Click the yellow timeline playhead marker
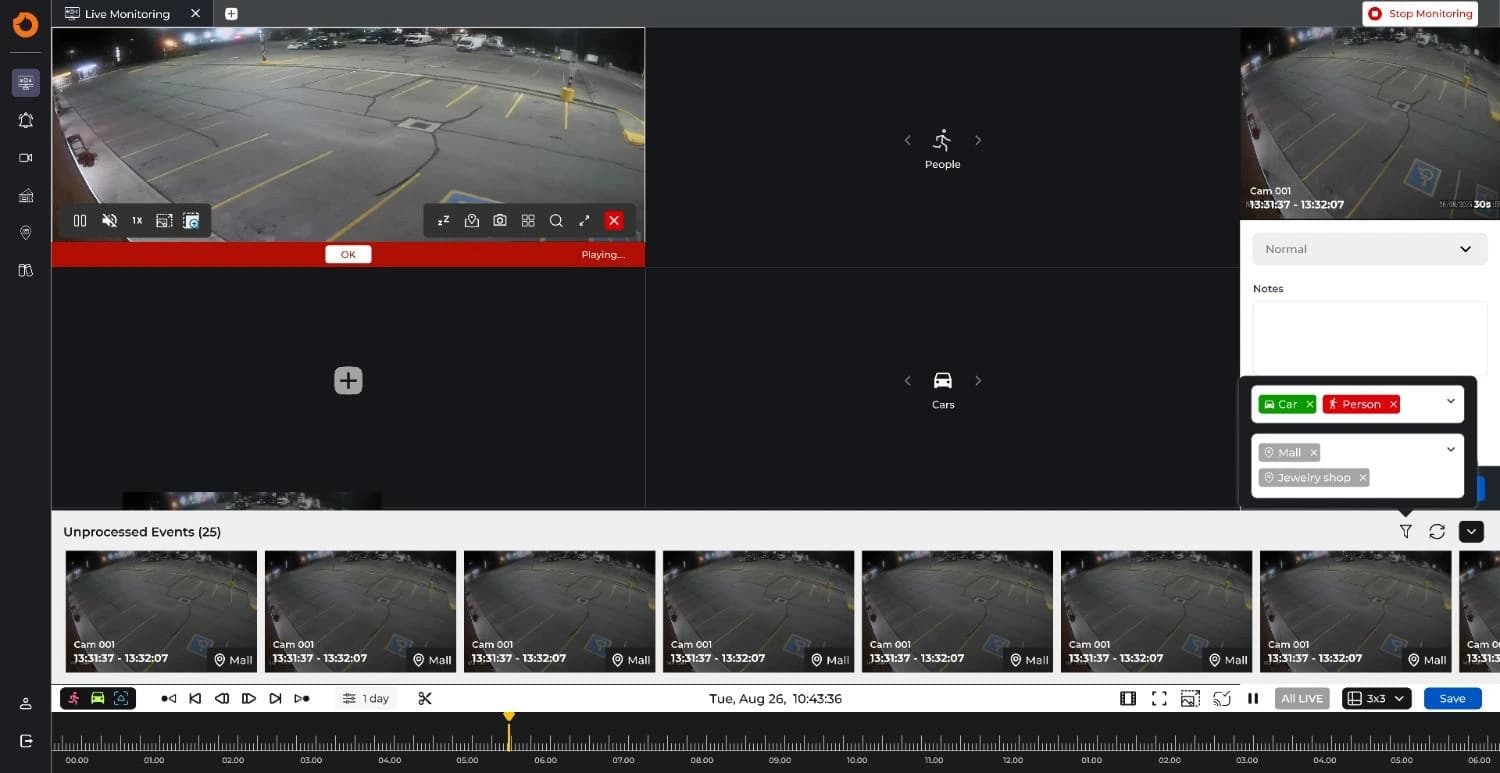Viewport: 1500px width, 773px height. [509, 717]
